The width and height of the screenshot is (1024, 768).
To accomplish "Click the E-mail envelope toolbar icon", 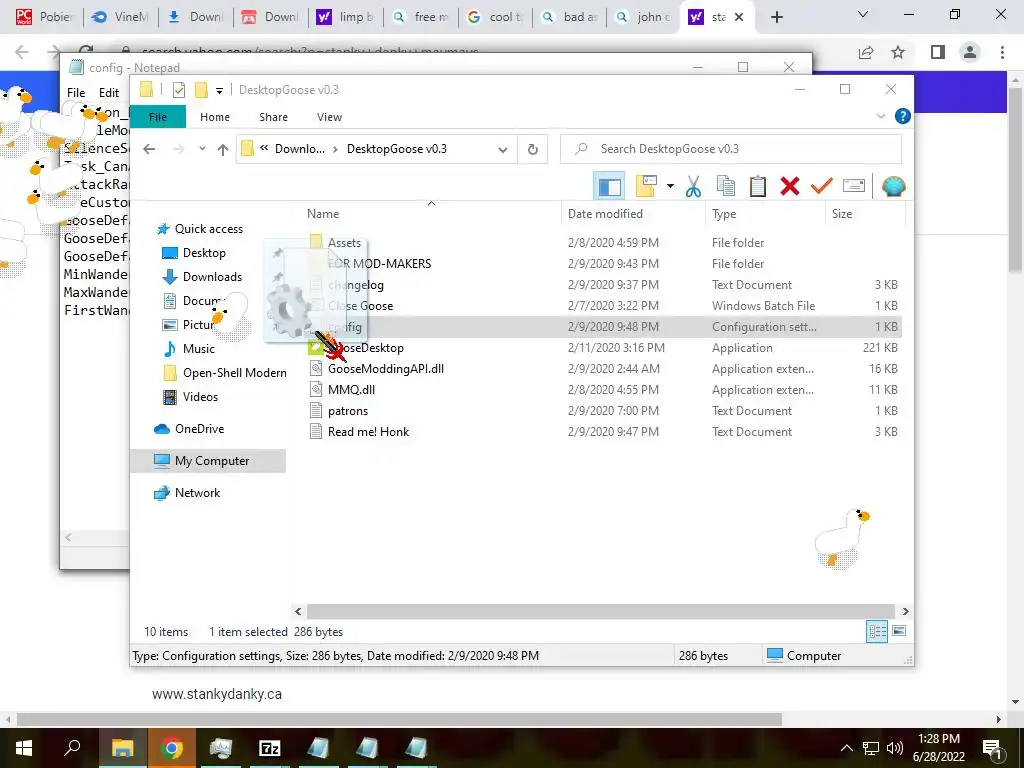I will [854, 186].
